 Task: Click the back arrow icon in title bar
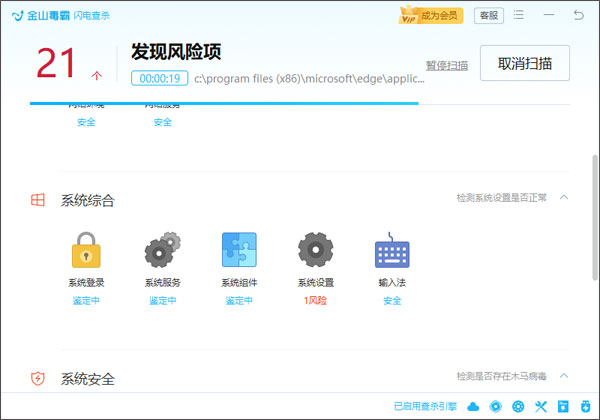tap(579, 15)
